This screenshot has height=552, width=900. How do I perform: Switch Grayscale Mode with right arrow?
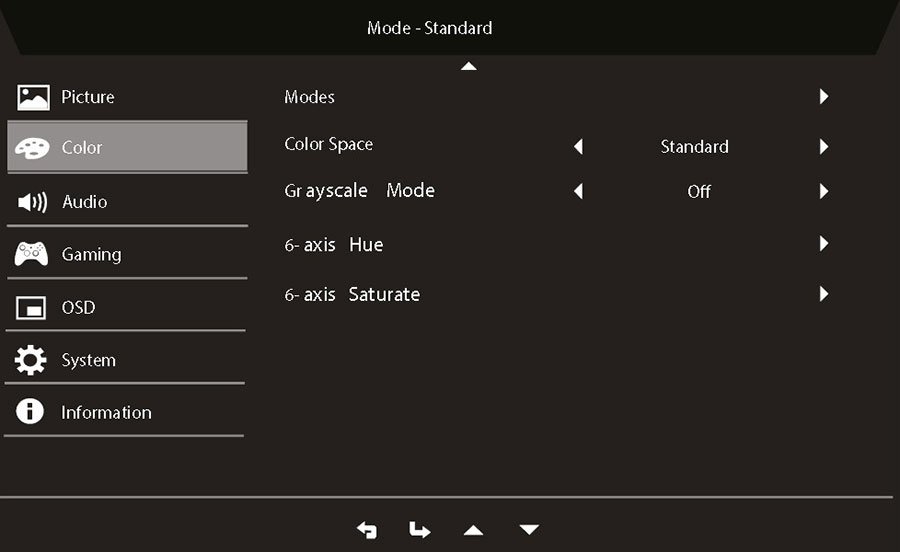(824, 191)
